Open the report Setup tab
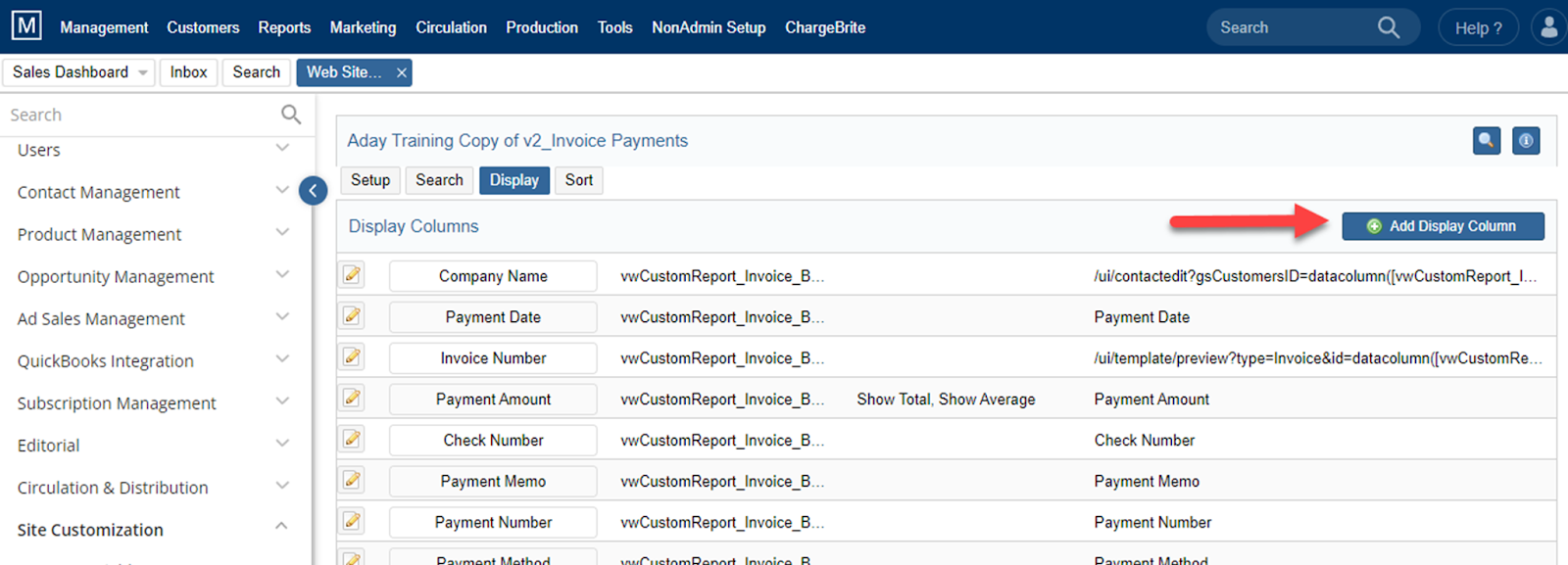 click(370, 180)
